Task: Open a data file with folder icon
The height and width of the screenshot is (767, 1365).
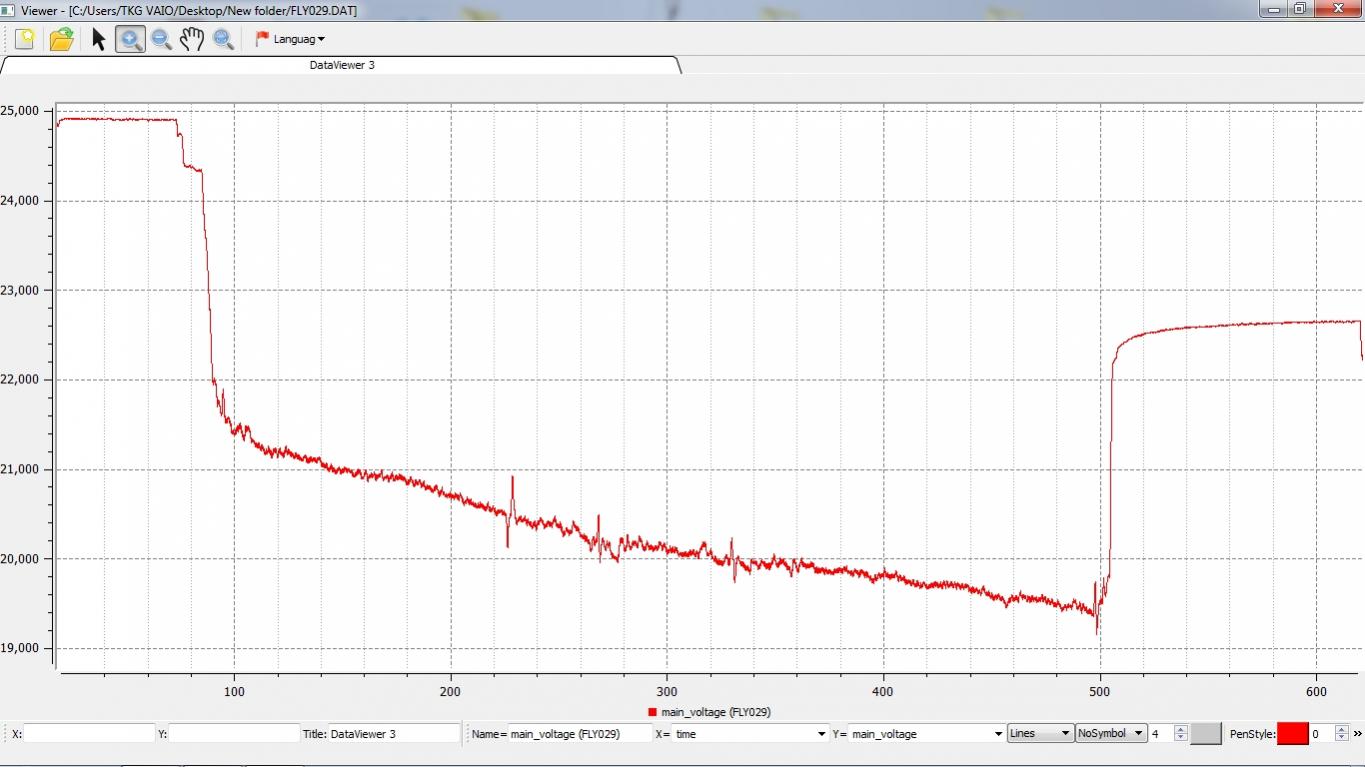Action: point(61,39)
